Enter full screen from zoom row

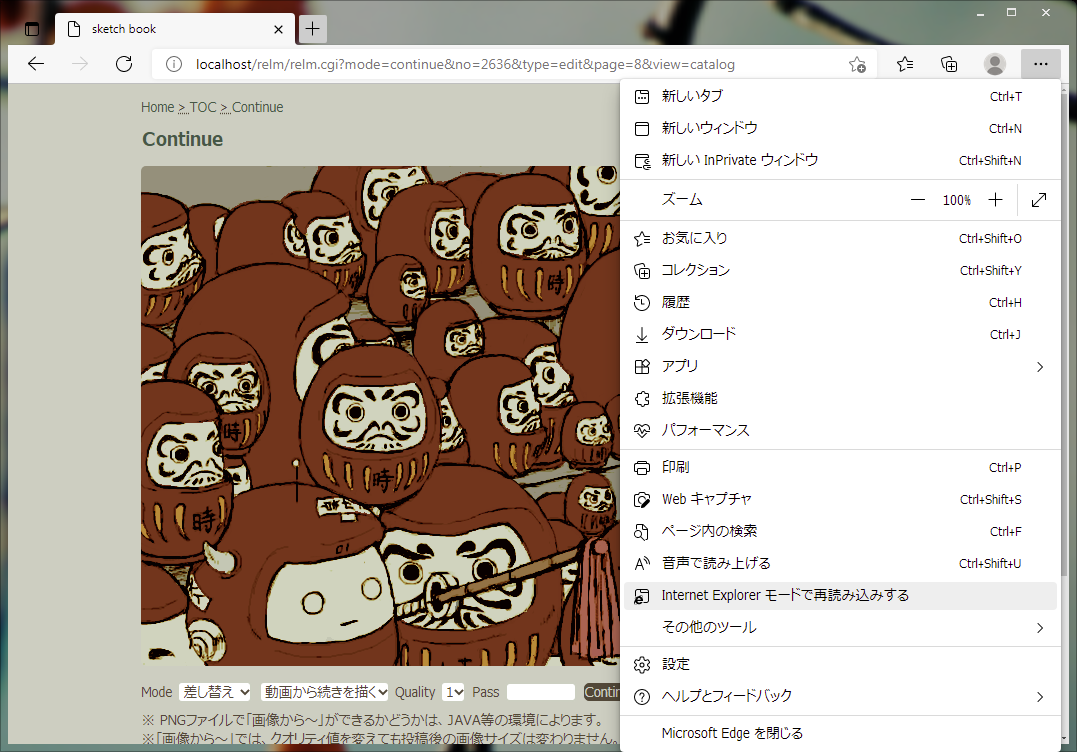pyautogui.click(x=1039, y=200)
